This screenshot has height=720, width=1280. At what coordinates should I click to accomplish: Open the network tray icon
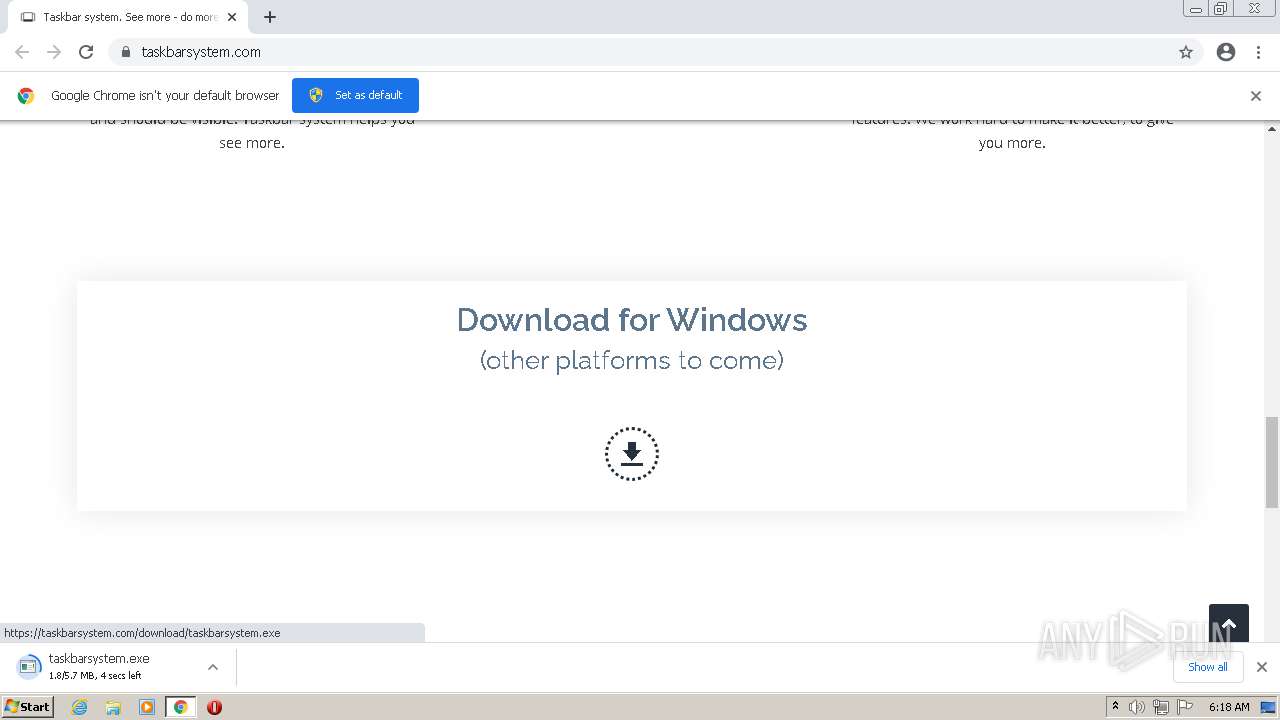click(1161, 707)
